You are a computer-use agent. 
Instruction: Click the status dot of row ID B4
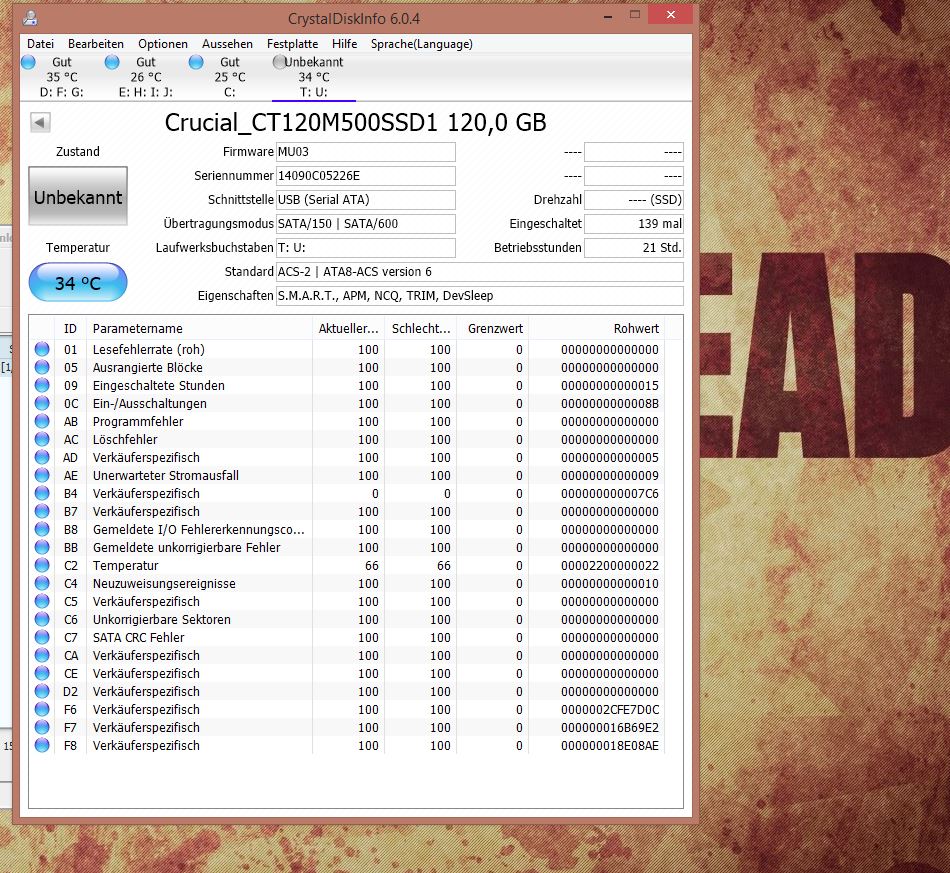click(42, 493)
